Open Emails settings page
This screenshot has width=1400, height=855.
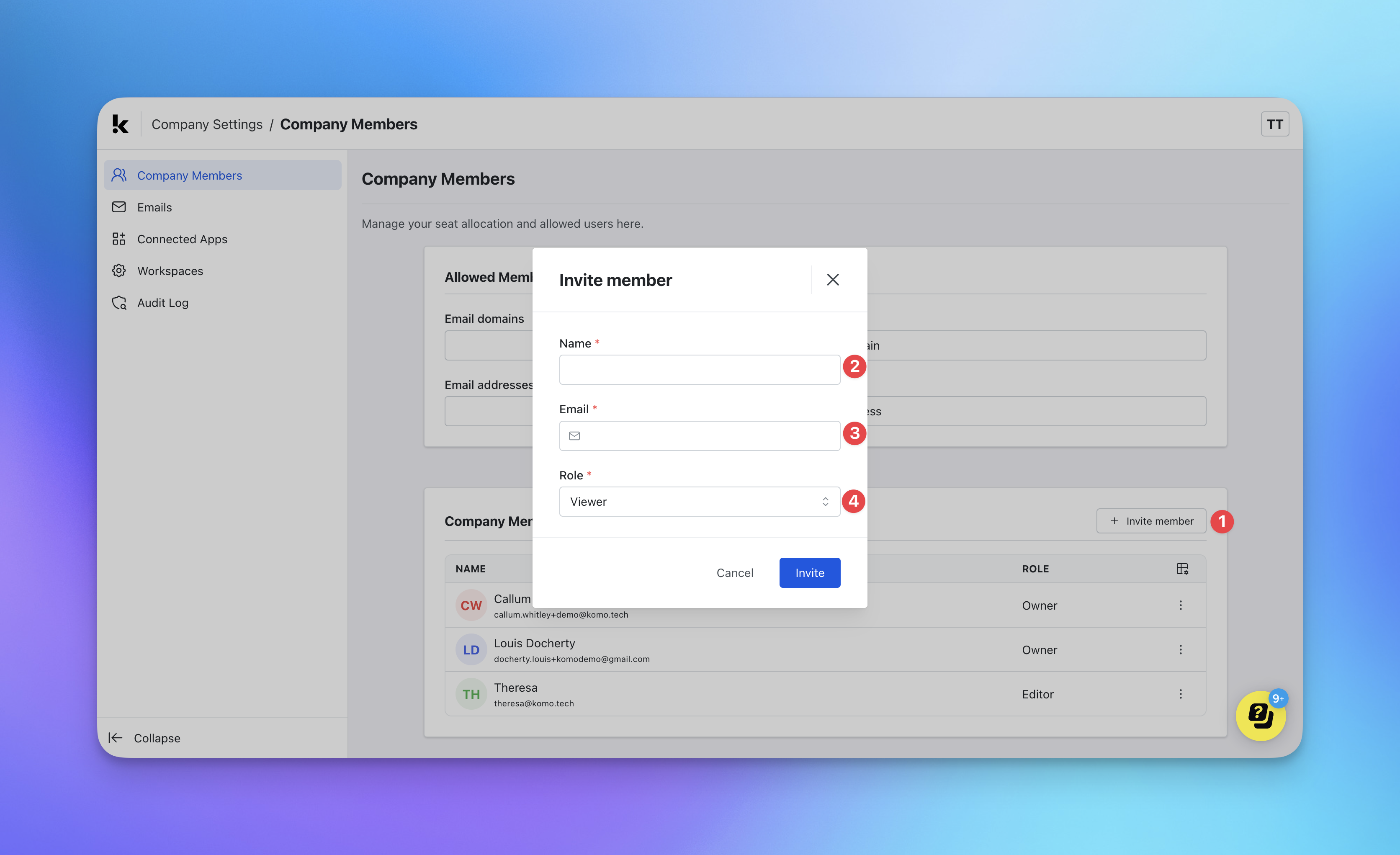154,207
